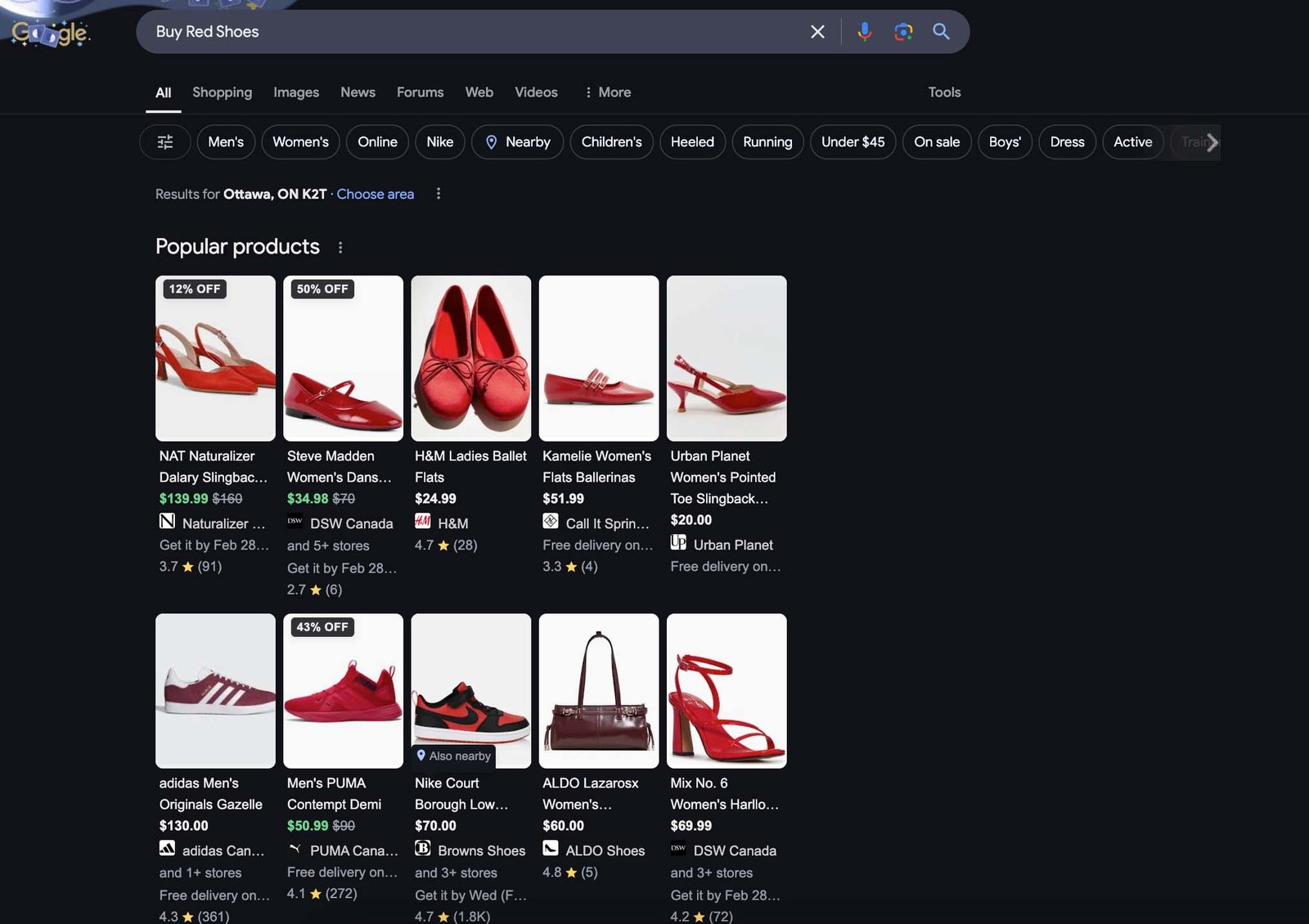Image resolution: width=1309 pixels, height=924 pixels.
Task: Enable the On sale filter chip
Action: tap(937, 142)
